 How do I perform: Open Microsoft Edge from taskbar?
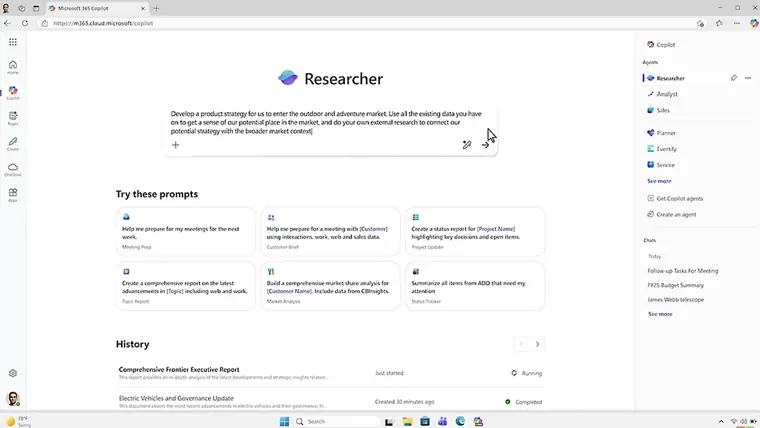(460, 421)
